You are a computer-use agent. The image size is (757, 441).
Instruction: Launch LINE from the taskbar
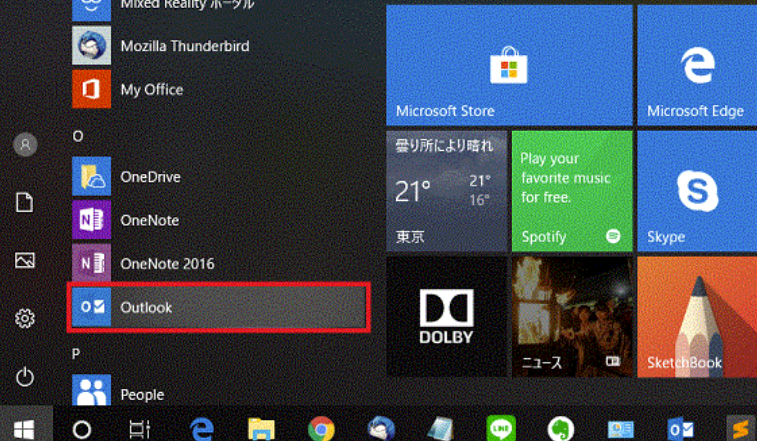pyautogui.click(x=501, y=428)
